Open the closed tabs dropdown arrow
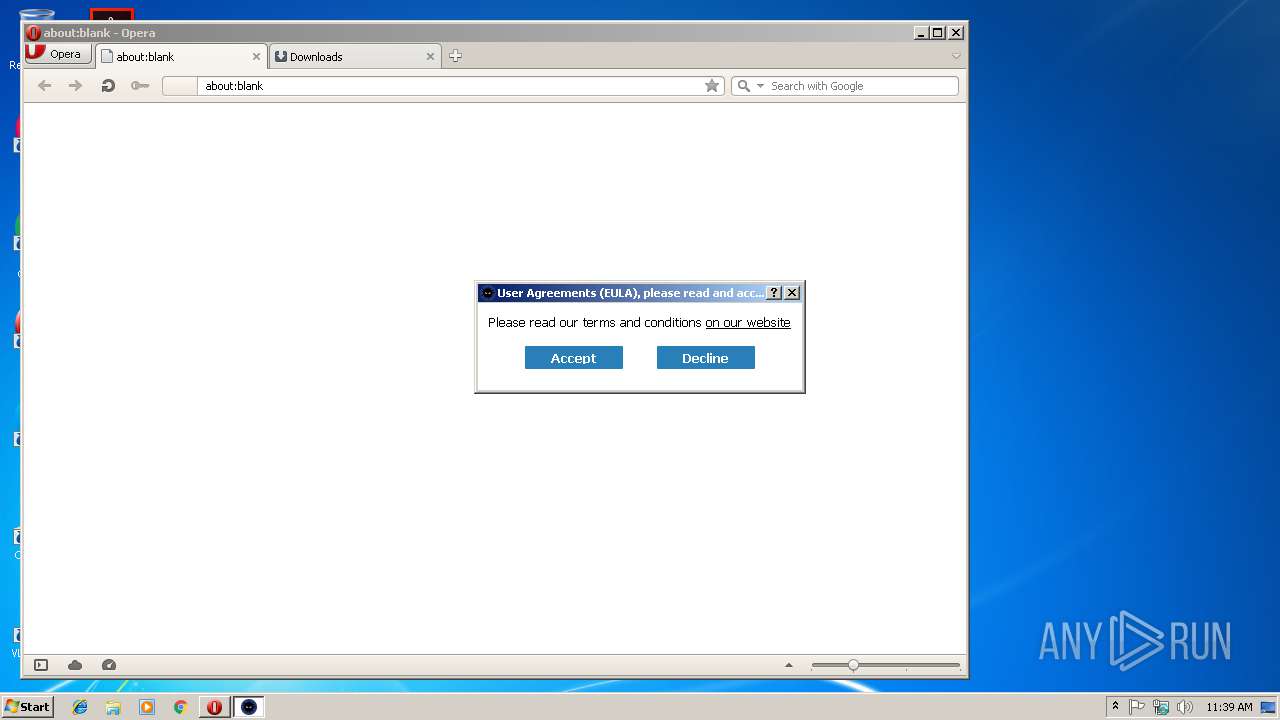1280x720 pixels. pyautogui.click(x=956, y=56)
